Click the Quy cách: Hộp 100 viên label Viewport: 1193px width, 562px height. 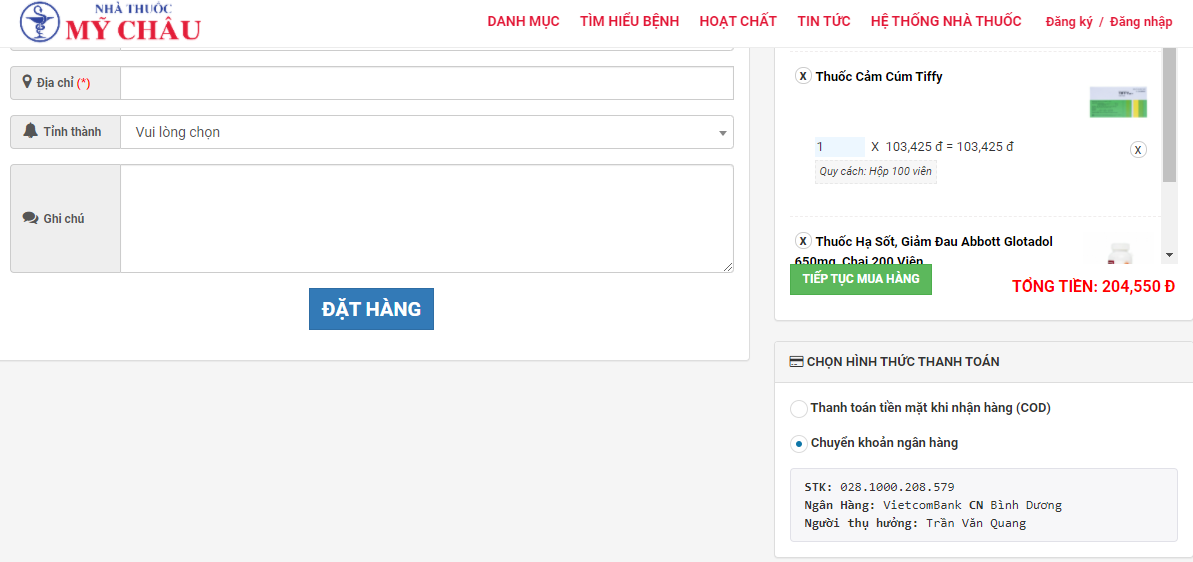pos(876,172)
